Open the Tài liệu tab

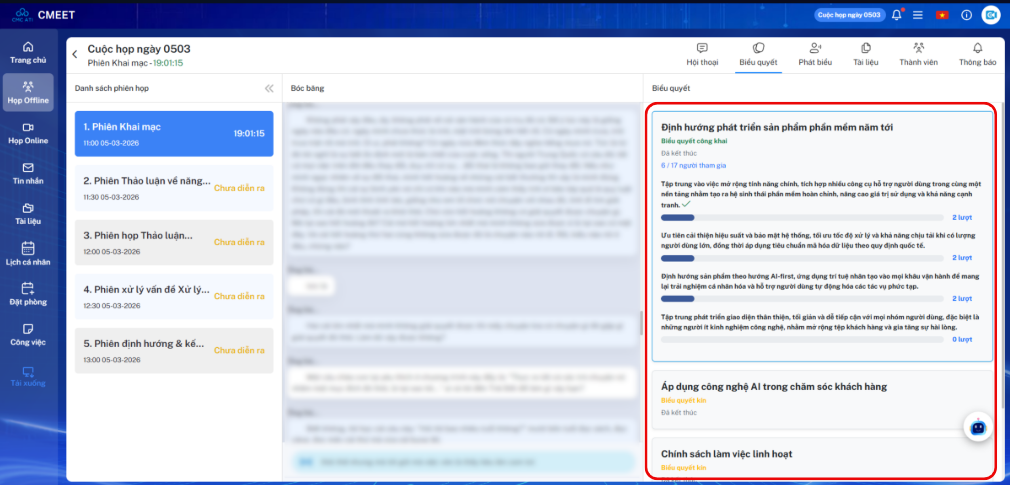(866, 55)
